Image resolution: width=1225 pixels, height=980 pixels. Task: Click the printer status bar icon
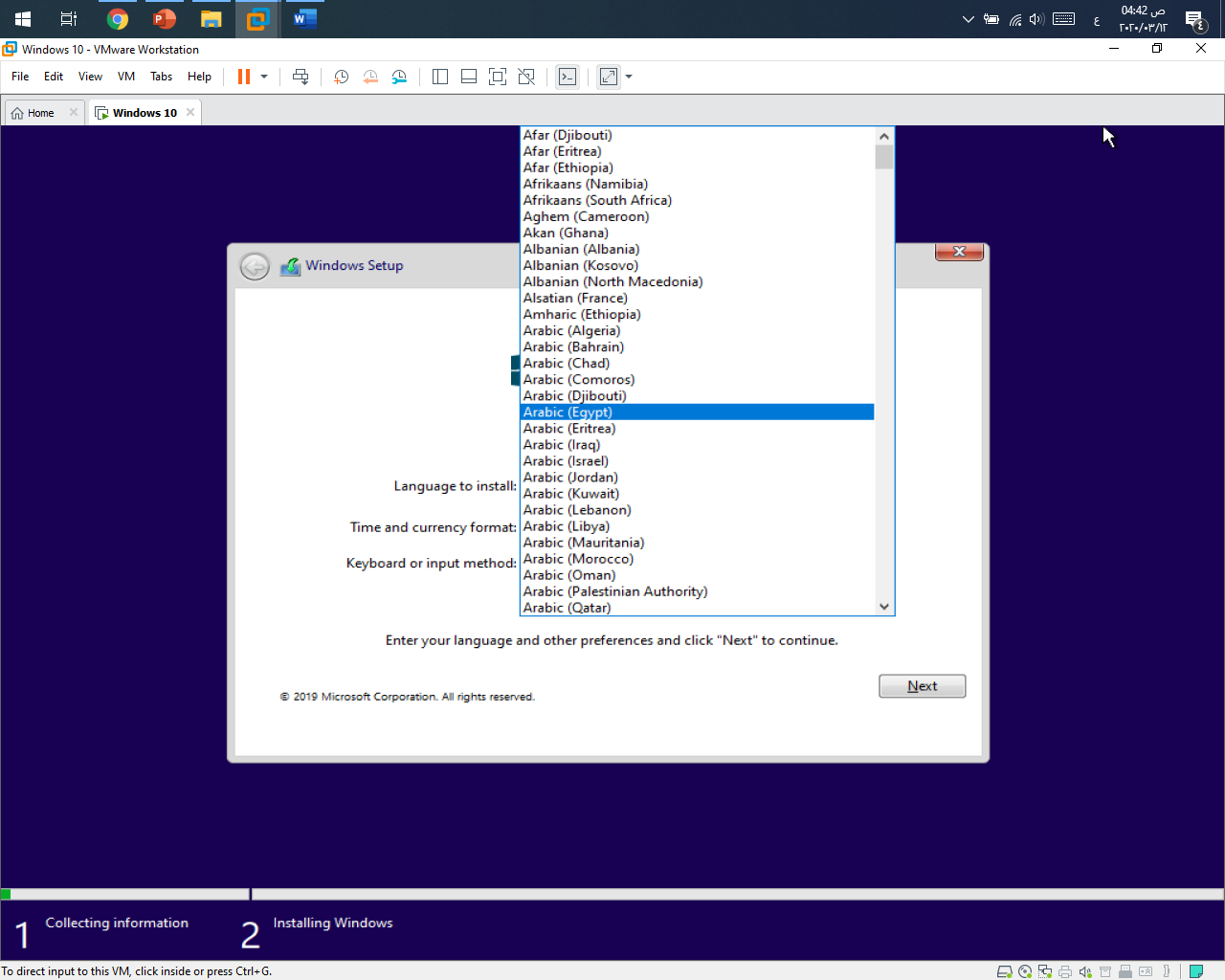click(1065, 971)
